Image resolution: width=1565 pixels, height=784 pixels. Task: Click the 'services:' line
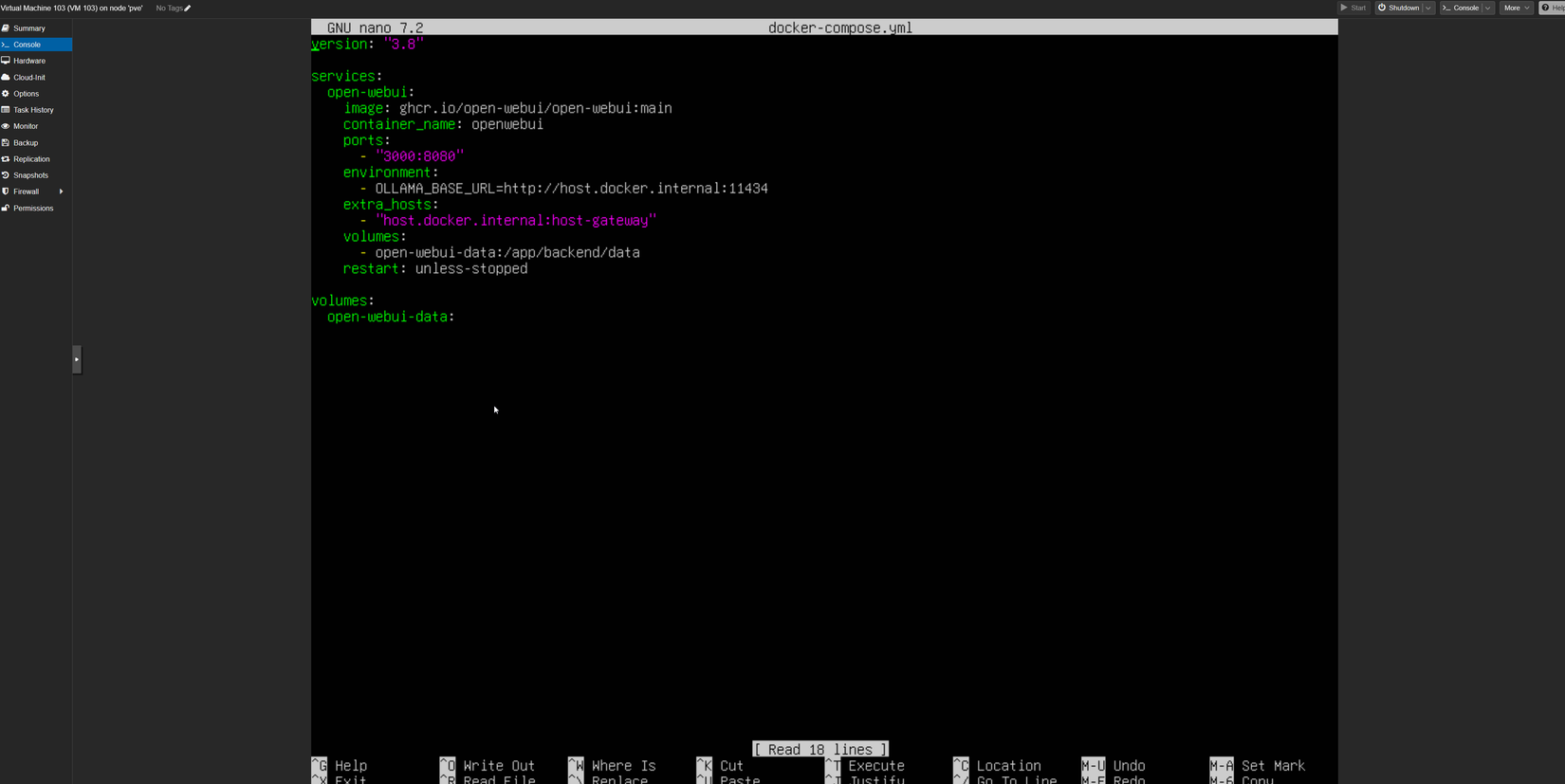(x=347, y=77)
